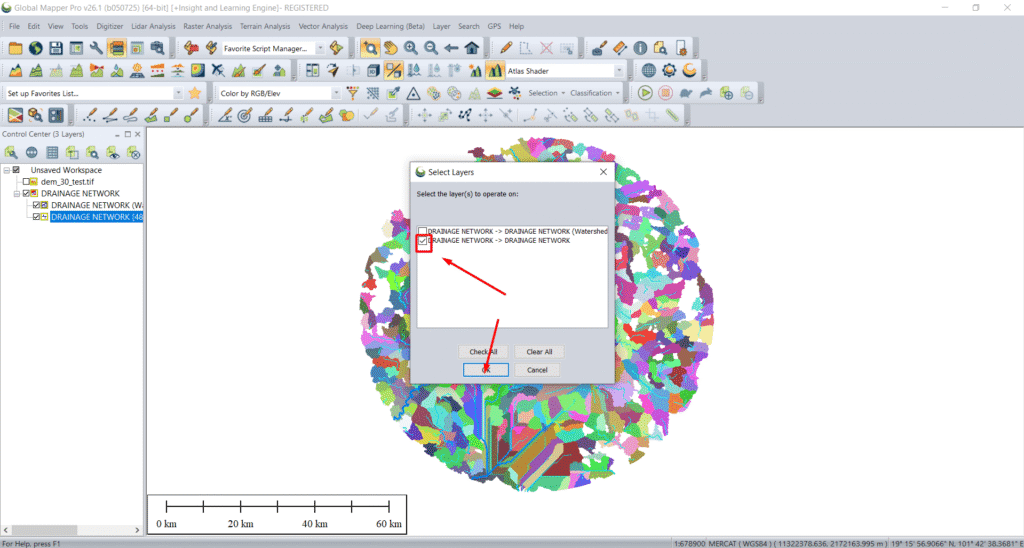Open data files with the folder icon
The height and width of the screenshot is (548, 1024).
point(15,48)
